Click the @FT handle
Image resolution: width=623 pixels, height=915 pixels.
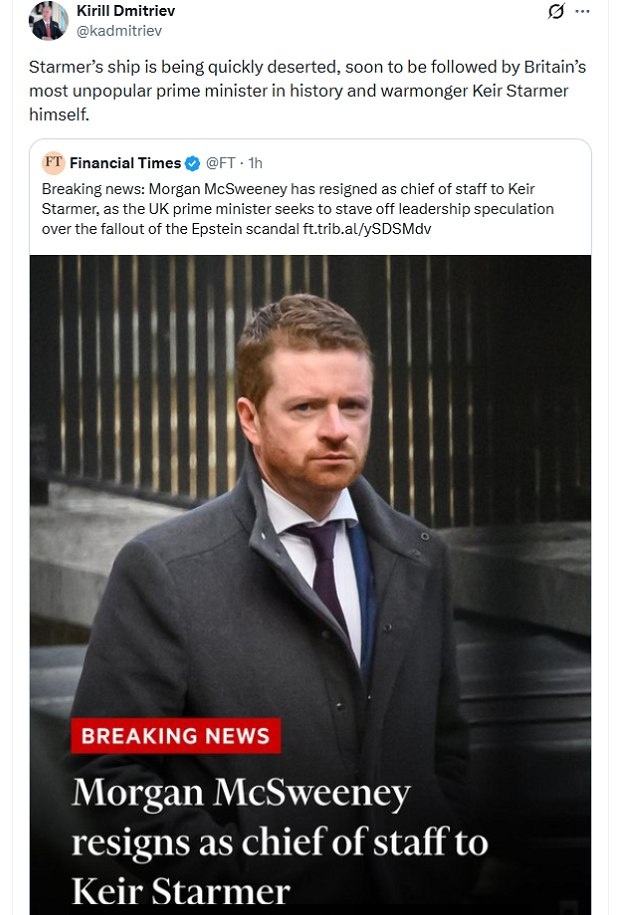[220, 163]
